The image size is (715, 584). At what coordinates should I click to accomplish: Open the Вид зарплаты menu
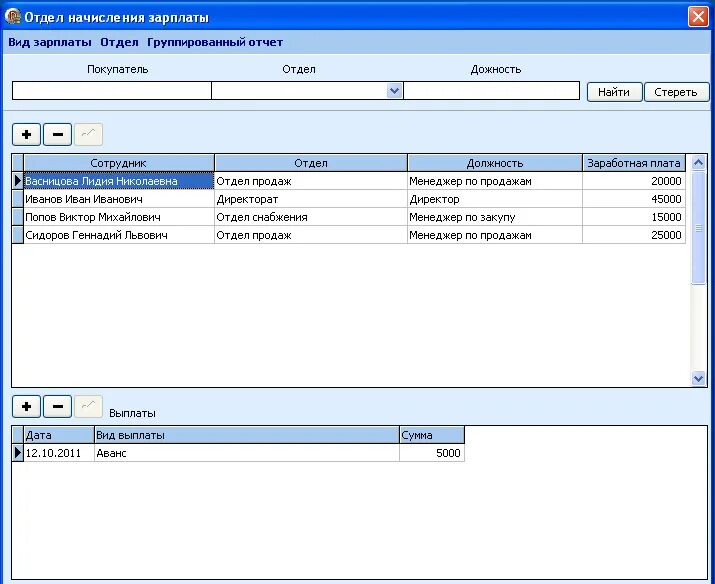[50, 42]
